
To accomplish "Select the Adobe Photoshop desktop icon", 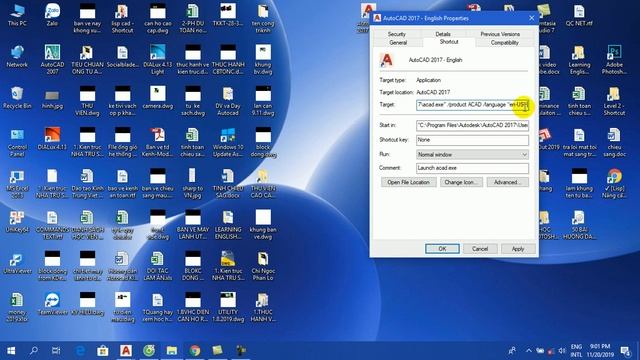I will (x=614, y=59).
